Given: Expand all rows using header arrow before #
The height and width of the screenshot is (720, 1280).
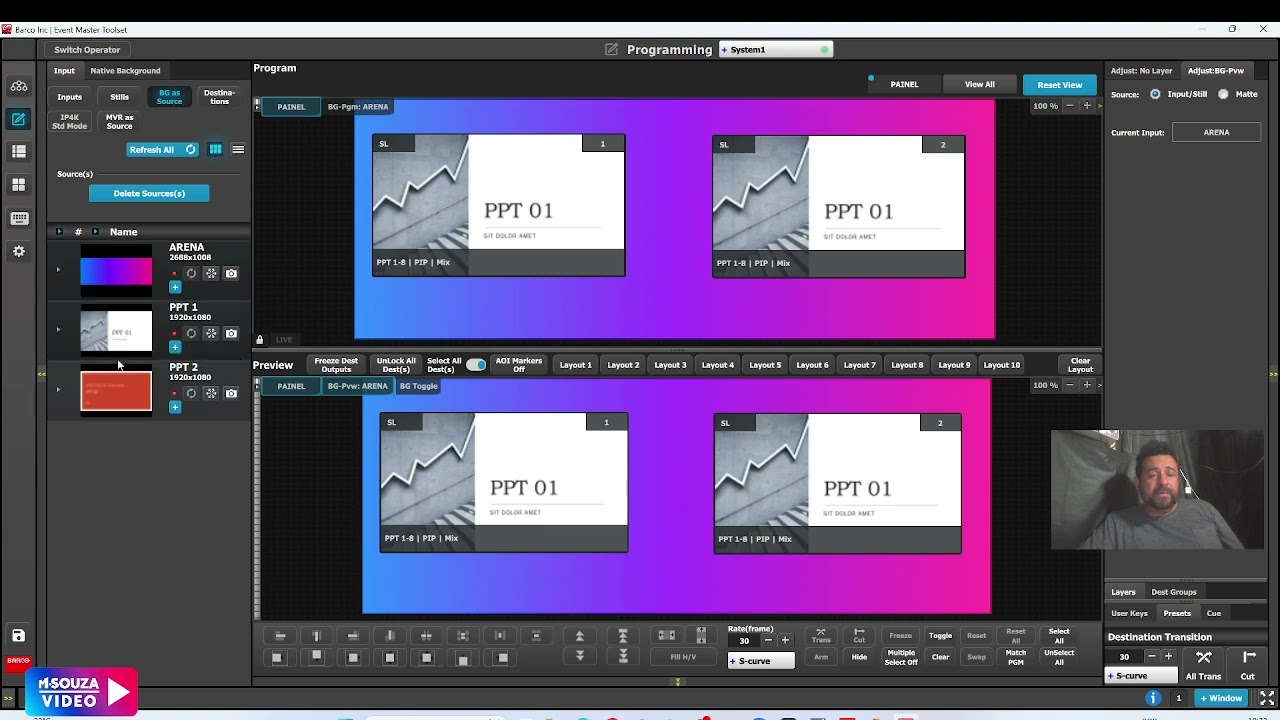Looking at the screenshot, I should pos(59,232).
